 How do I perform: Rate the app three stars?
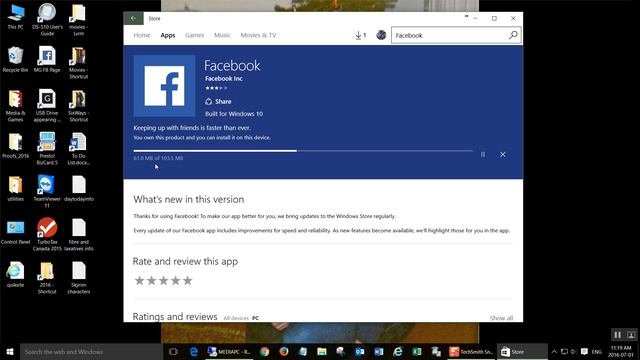pos(163,280)
